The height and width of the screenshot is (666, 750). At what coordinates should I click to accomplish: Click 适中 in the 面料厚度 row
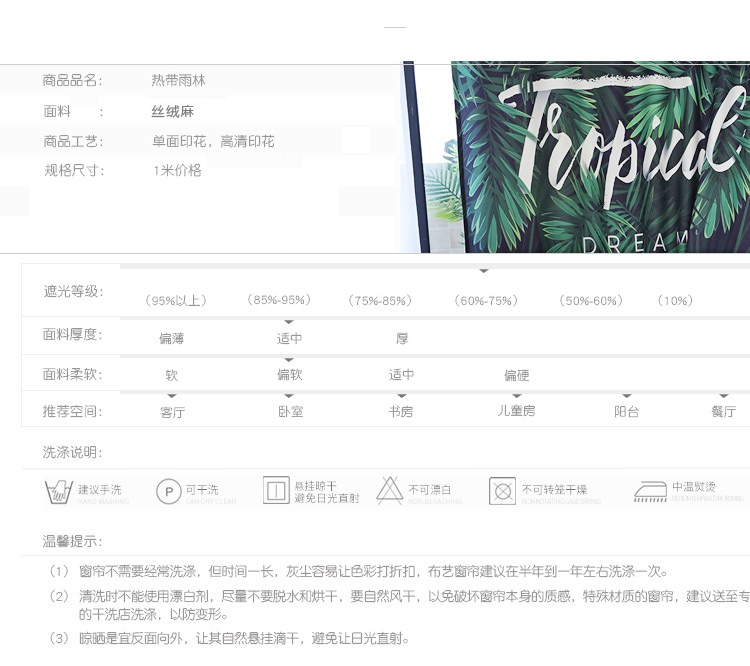tap(289, 339)
